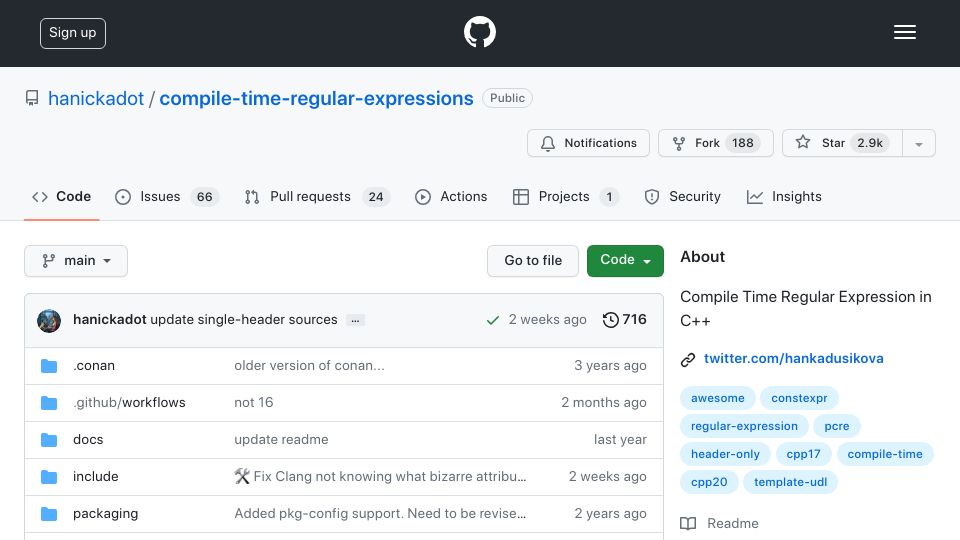Click the GitHub Octocat logo

(x=479, y=32)
